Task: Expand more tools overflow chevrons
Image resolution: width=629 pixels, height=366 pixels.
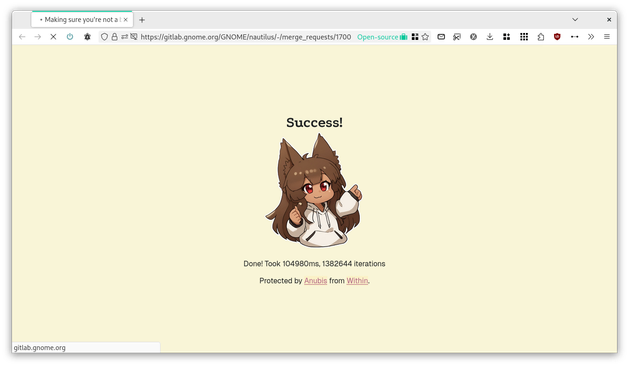Action: coord(591,37)
